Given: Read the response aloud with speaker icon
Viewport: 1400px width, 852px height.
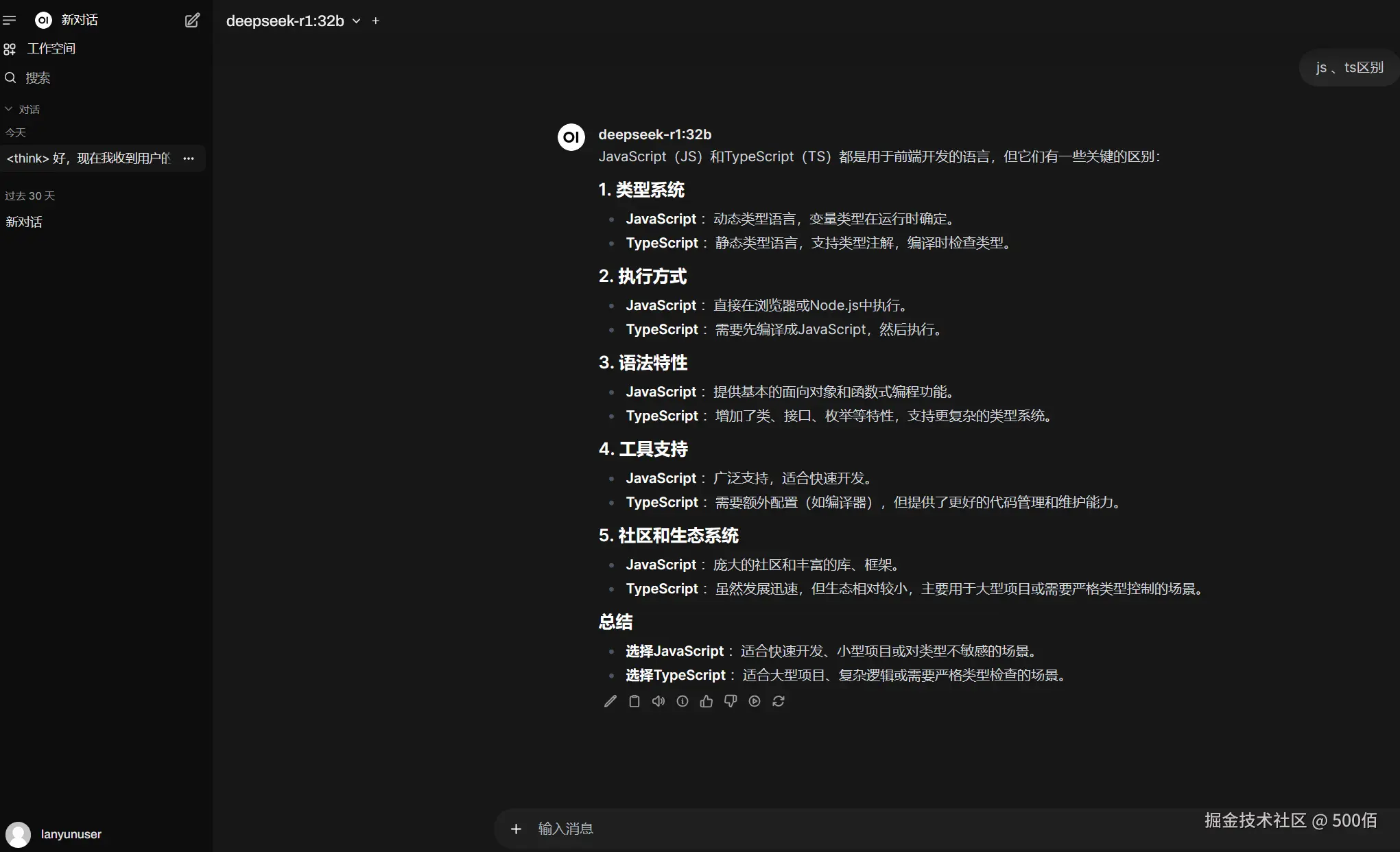Looking at the screenshot, I should [658, 701].
